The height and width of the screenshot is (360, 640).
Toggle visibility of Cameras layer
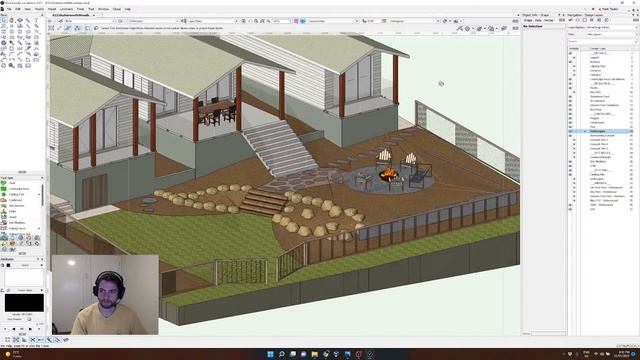pos(574,71)
